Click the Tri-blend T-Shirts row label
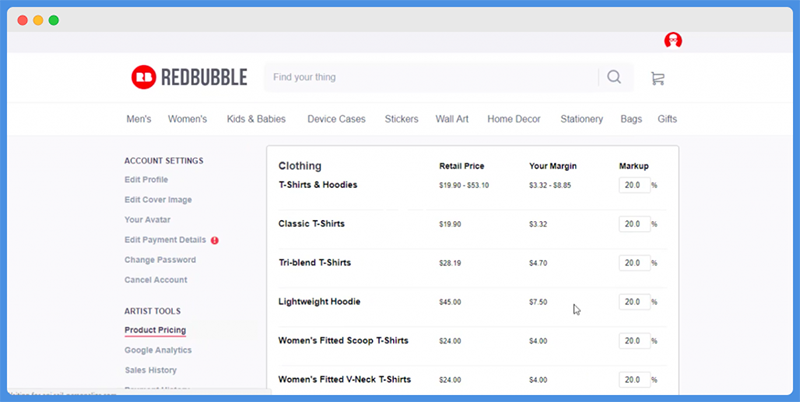 pyautogui.click(x=315, y=263)
